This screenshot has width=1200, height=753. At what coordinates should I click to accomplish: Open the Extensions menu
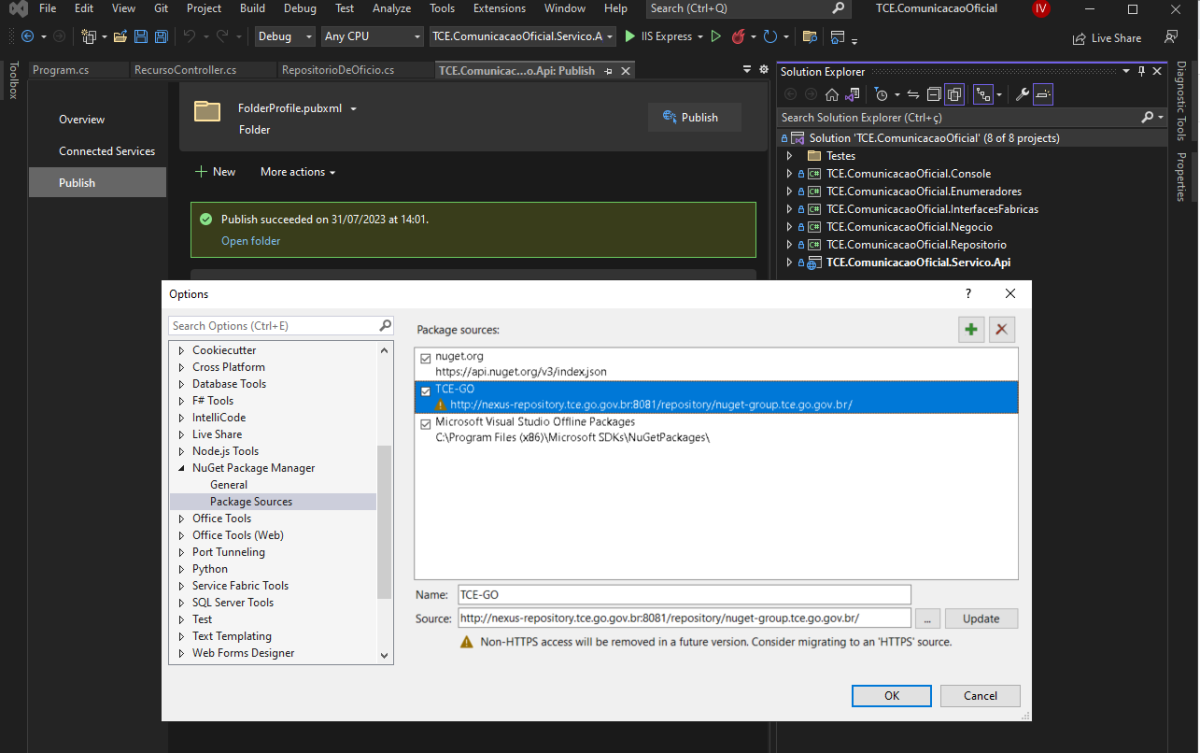[499, 8]
